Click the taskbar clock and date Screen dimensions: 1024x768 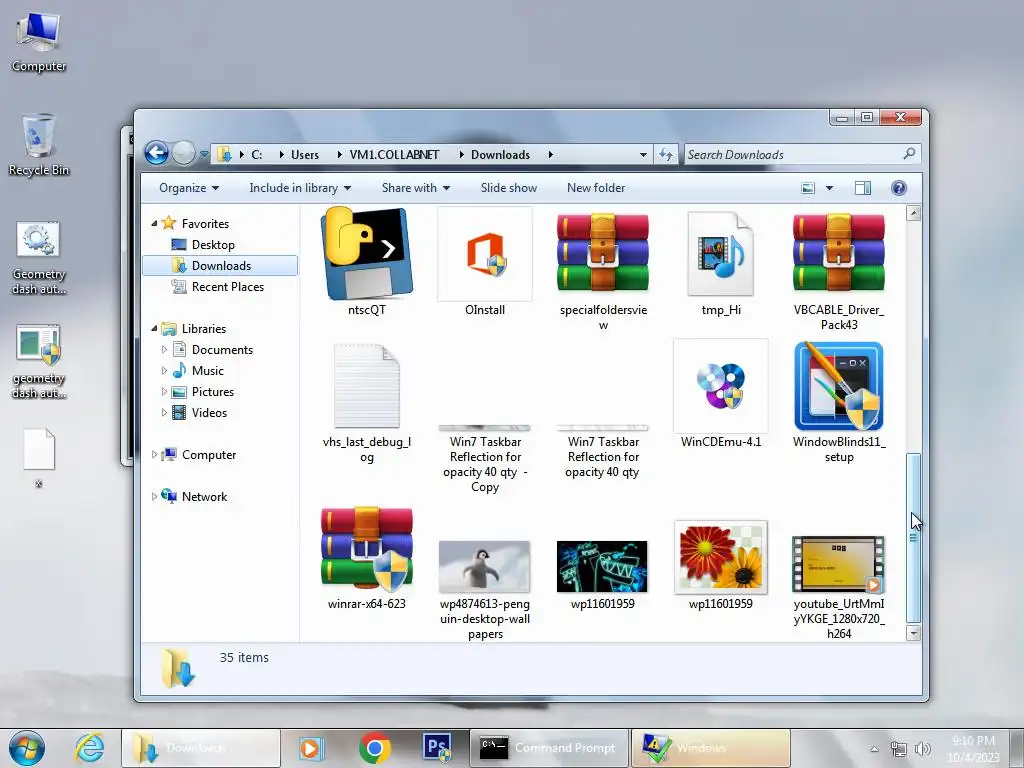tap(973, 749)
